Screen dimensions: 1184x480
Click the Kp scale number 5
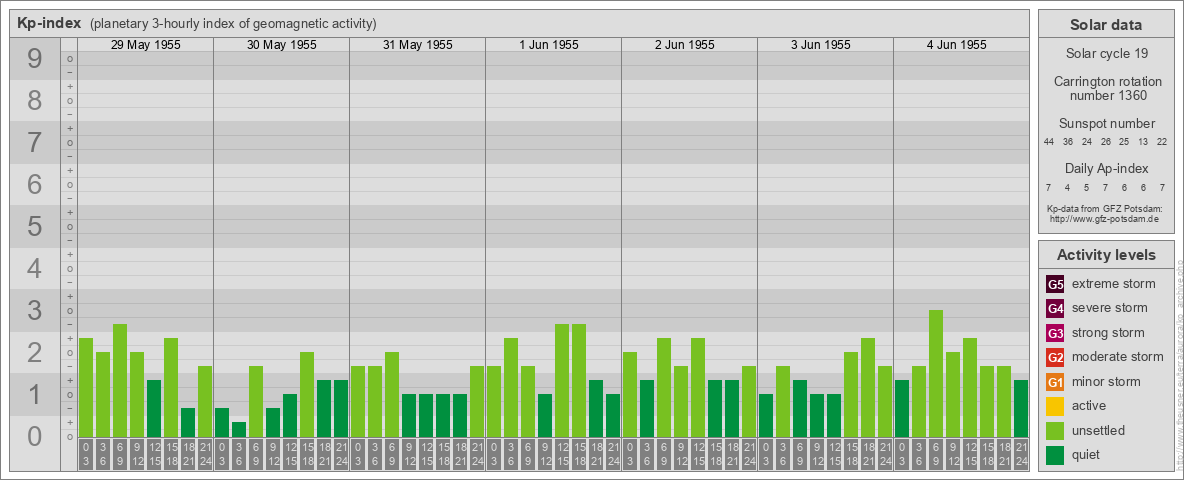(34, 226)
